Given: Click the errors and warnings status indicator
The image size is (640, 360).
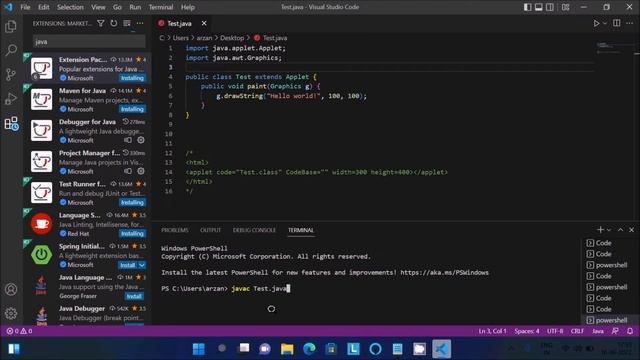Looking at the screenshot, I should [19, 331].
